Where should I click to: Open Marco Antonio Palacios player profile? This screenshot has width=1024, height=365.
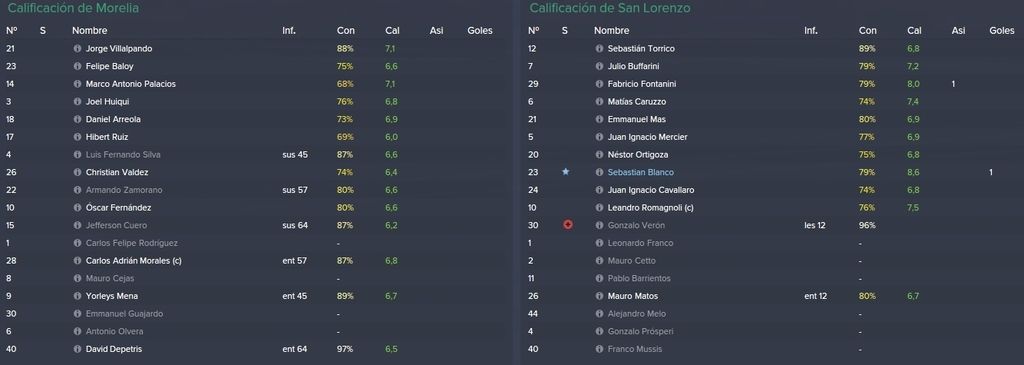131,84
